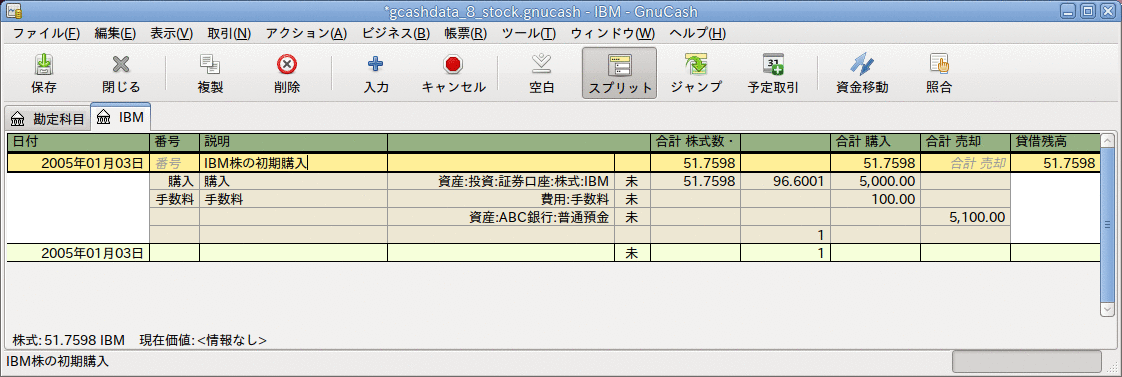The height and width of the screenshot is (377, 1122).
Task: Open the ウィンドウ(W) menu
Action: [x=613, y=33]
